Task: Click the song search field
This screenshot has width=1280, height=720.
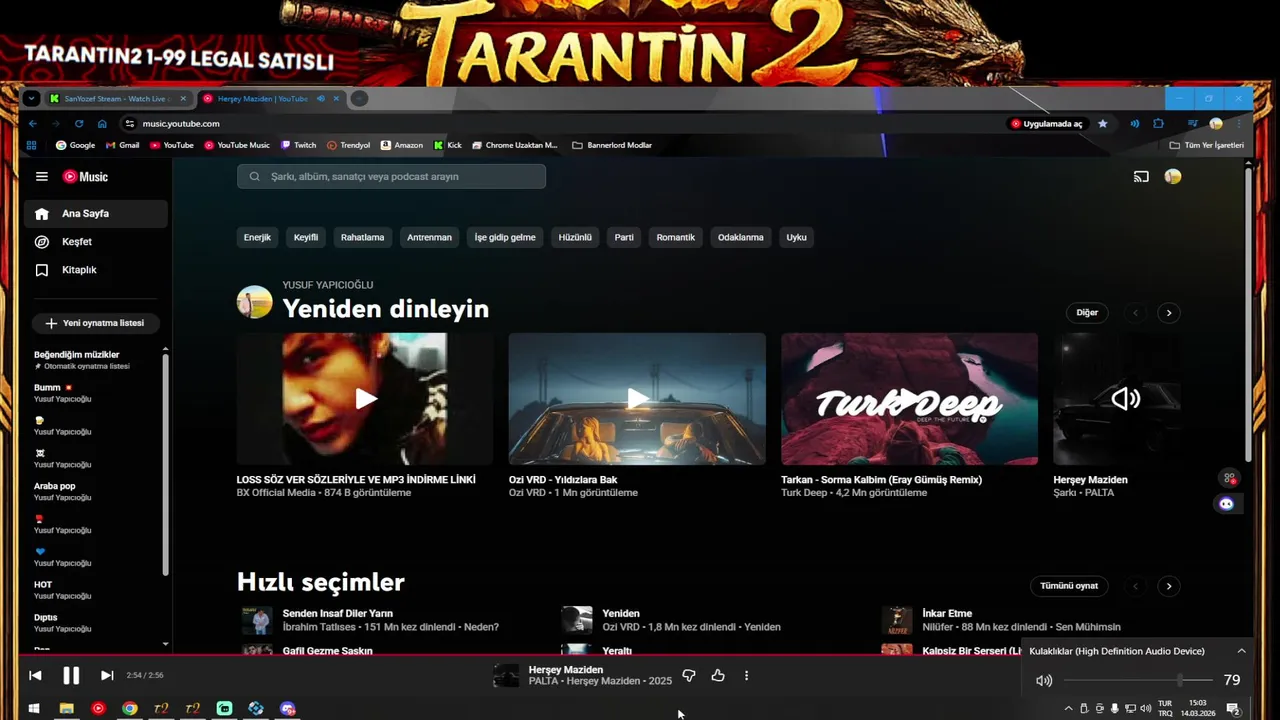Action: point(391,176)
